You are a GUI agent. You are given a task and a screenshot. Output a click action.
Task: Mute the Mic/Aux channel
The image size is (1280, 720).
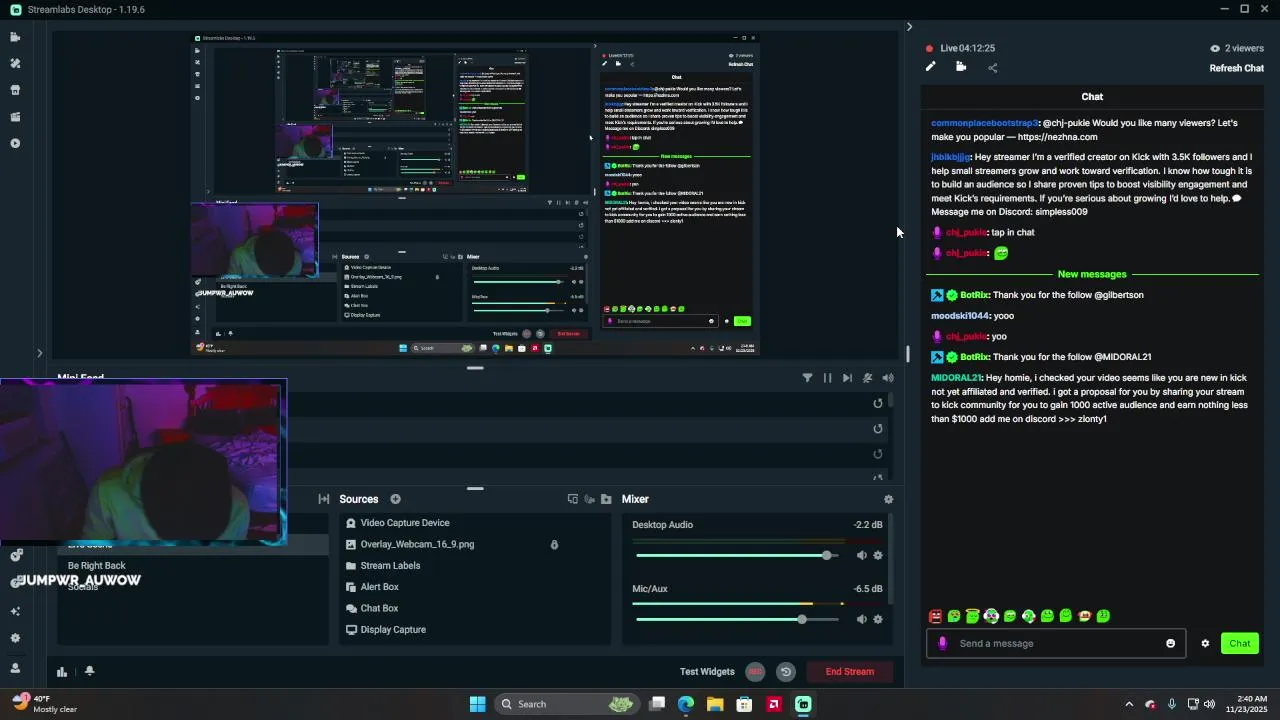(x=861, y=619)
